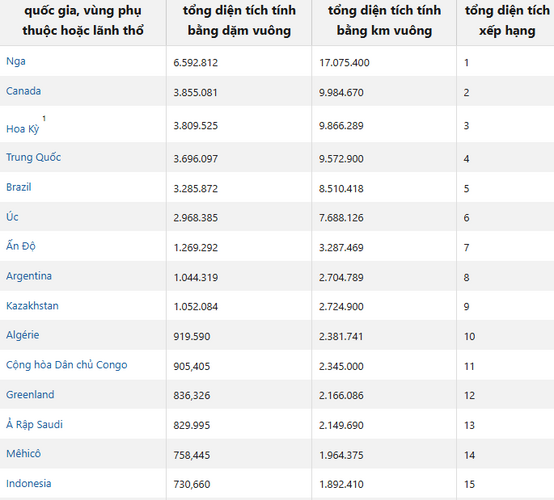Open the Algérie country link
This screenshot has height=500, width=554.
[23, 335]
